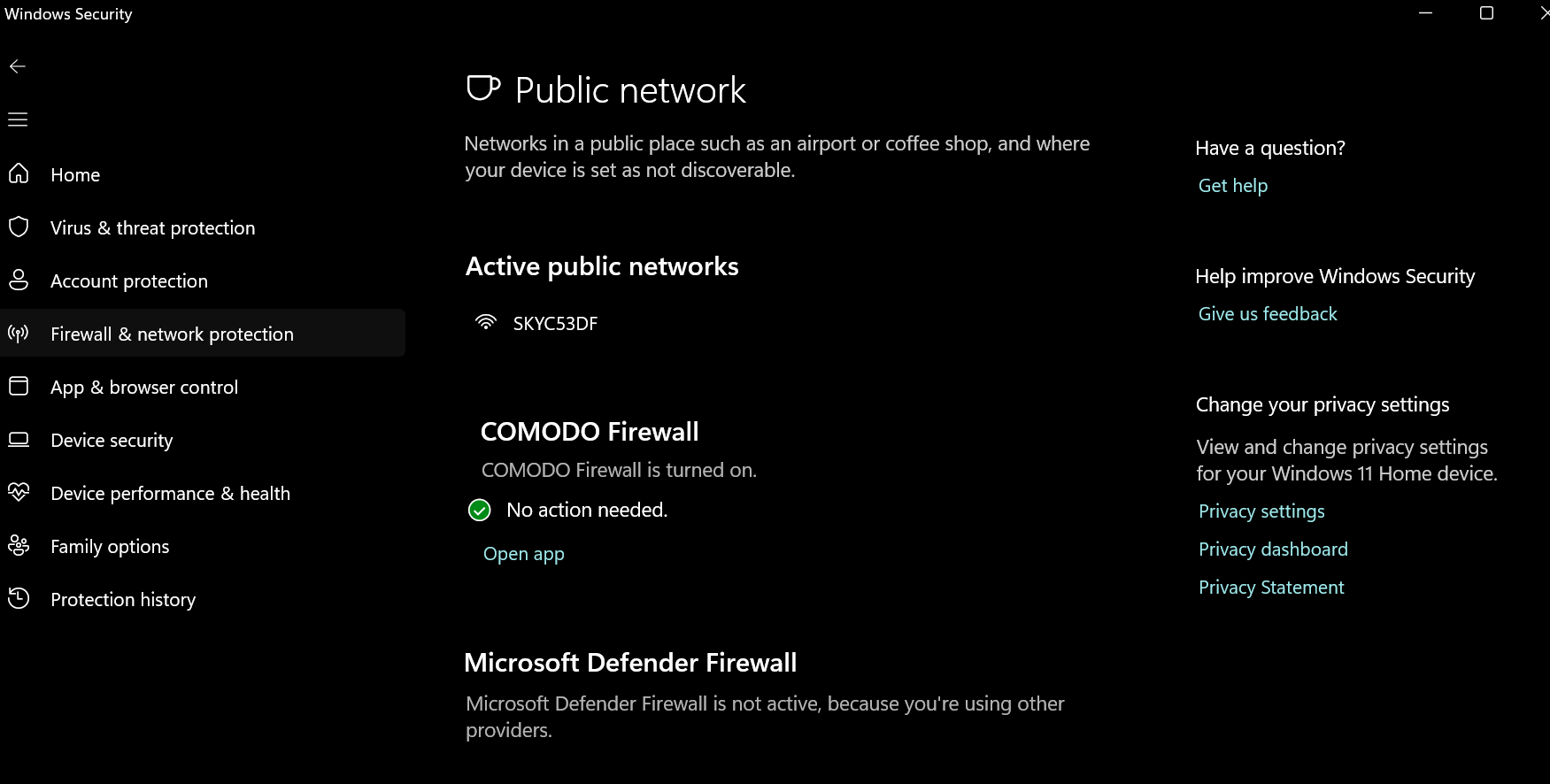Viewport: 1550px width, 784px height.
Task: Click the back arrow icon
Action: pyautogui.click(x=18, y=66)
